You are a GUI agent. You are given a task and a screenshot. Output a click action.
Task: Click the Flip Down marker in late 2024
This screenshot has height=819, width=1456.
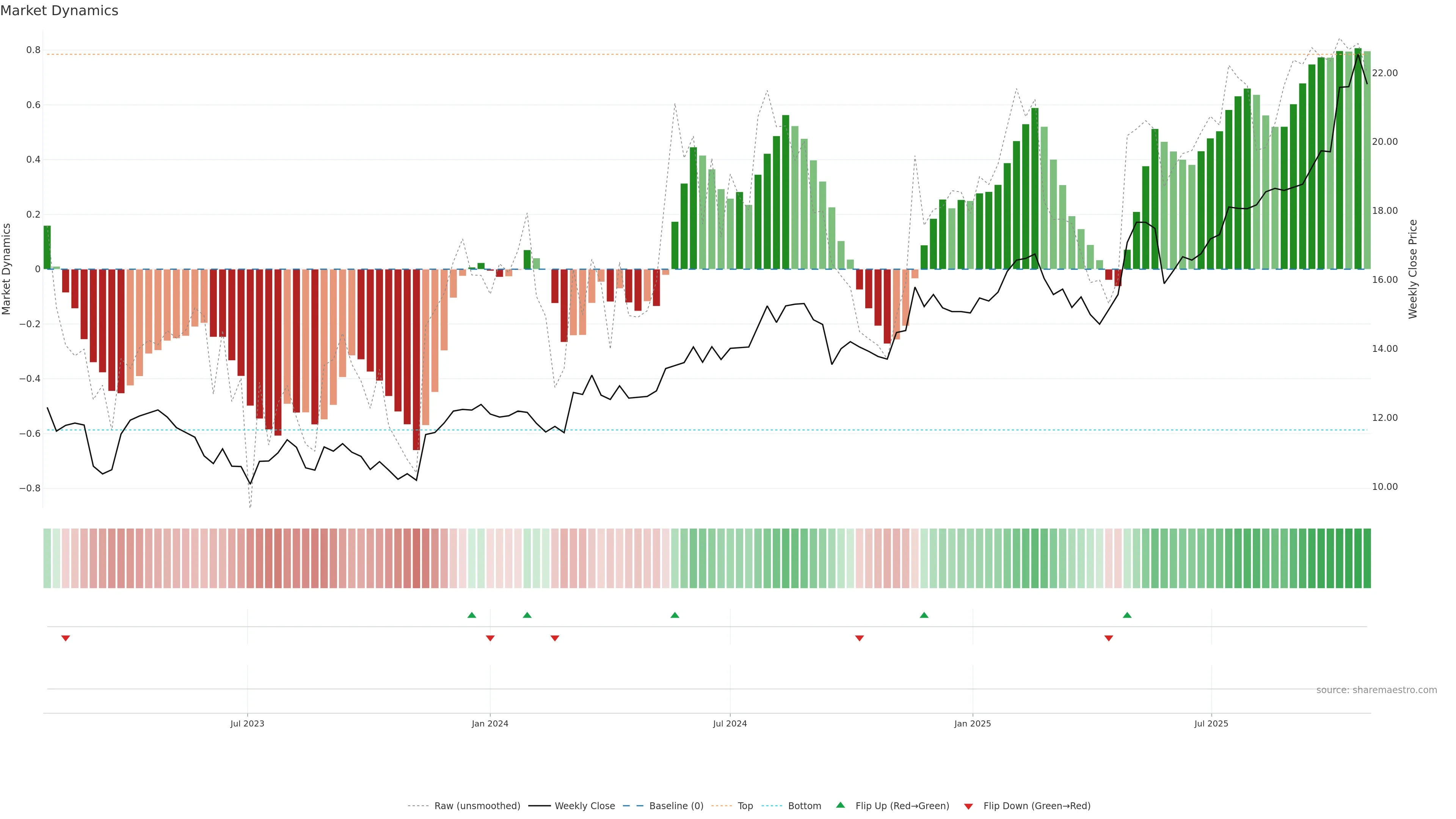click(859, 638)
